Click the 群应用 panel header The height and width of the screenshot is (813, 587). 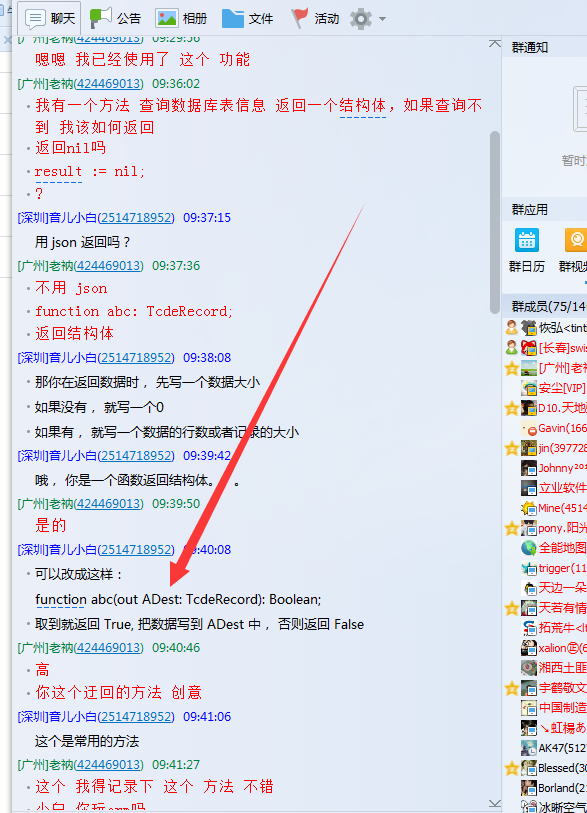pyautogui.click(x=544, y=209)
